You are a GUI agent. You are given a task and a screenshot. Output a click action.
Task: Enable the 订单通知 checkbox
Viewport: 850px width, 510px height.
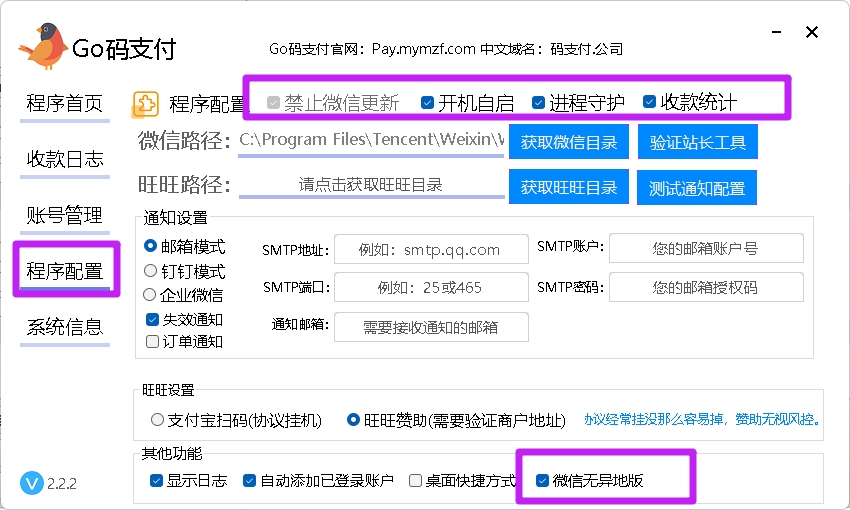pos(152,341)
